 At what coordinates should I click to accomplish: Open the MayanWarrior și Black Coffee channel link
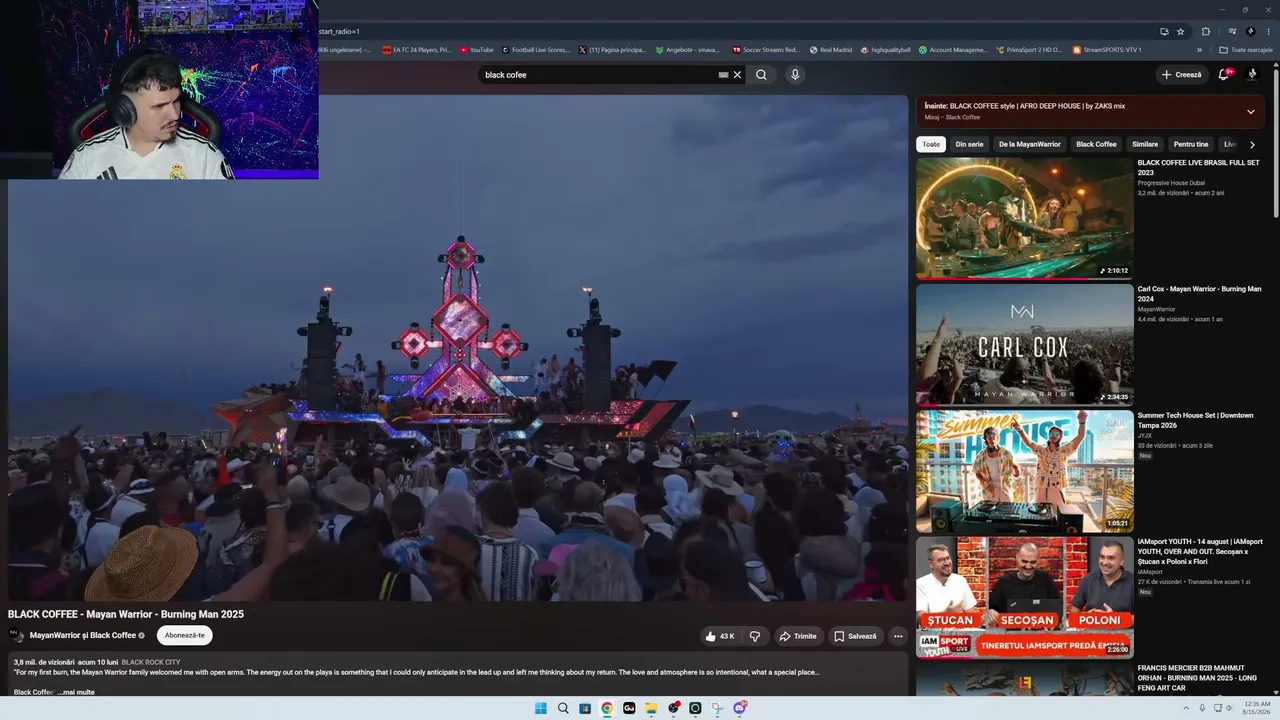(x=83, y=635)
